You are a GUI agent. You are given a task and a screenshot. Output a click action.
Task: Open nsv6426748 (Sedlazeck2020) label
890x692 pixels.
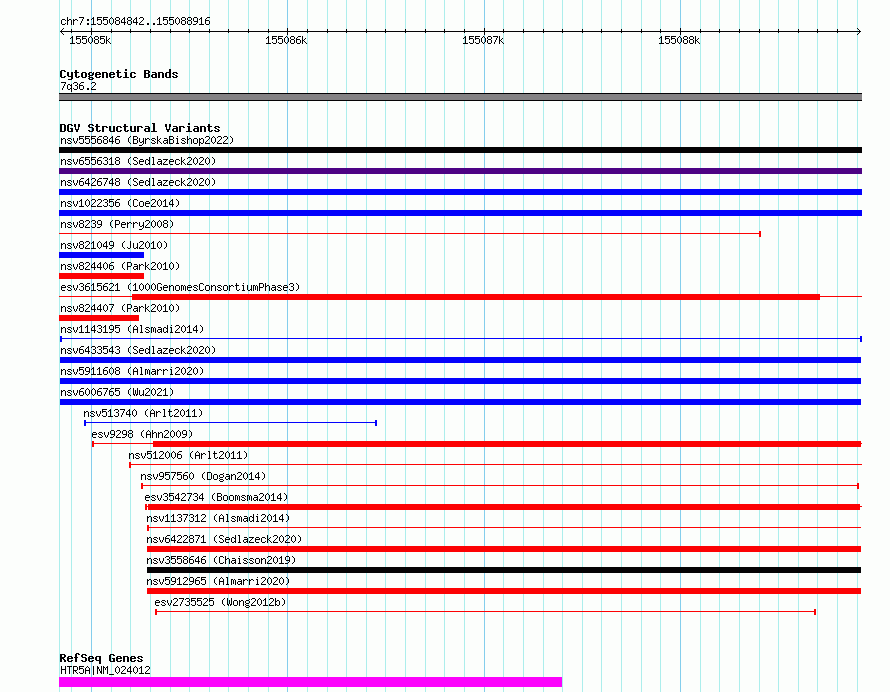click(138, 182)
